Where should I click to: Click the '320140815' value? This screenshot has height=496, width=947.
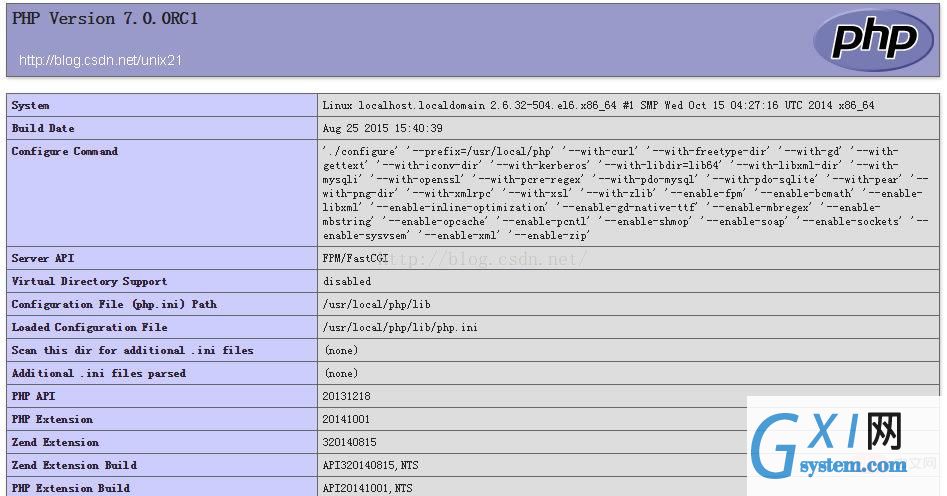click(350, 442)
